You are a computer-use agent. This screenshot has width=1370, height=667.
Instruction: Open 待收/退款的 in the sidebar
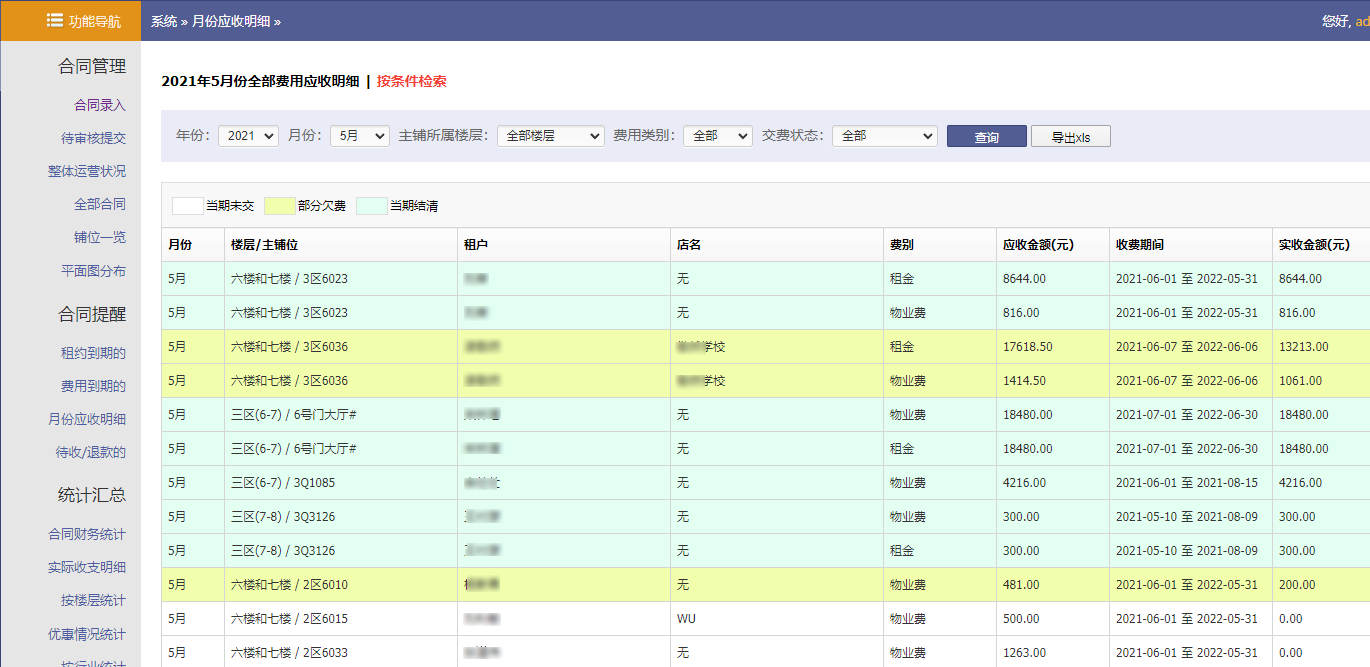(91, 452)
